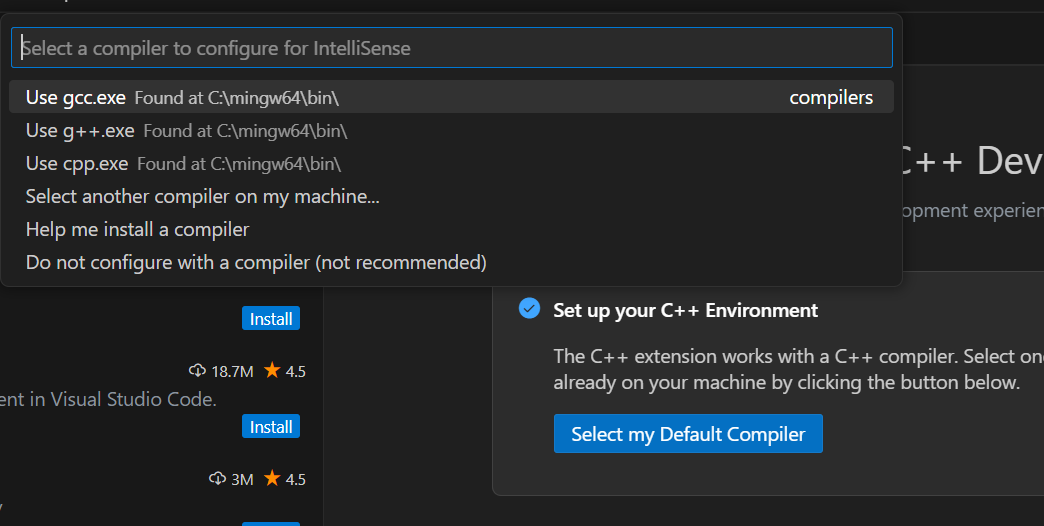Viewport: 1044px width, 526px height.
Task: Click the download cloud icon beside 18.7M
Action: [x=197, y=370]
